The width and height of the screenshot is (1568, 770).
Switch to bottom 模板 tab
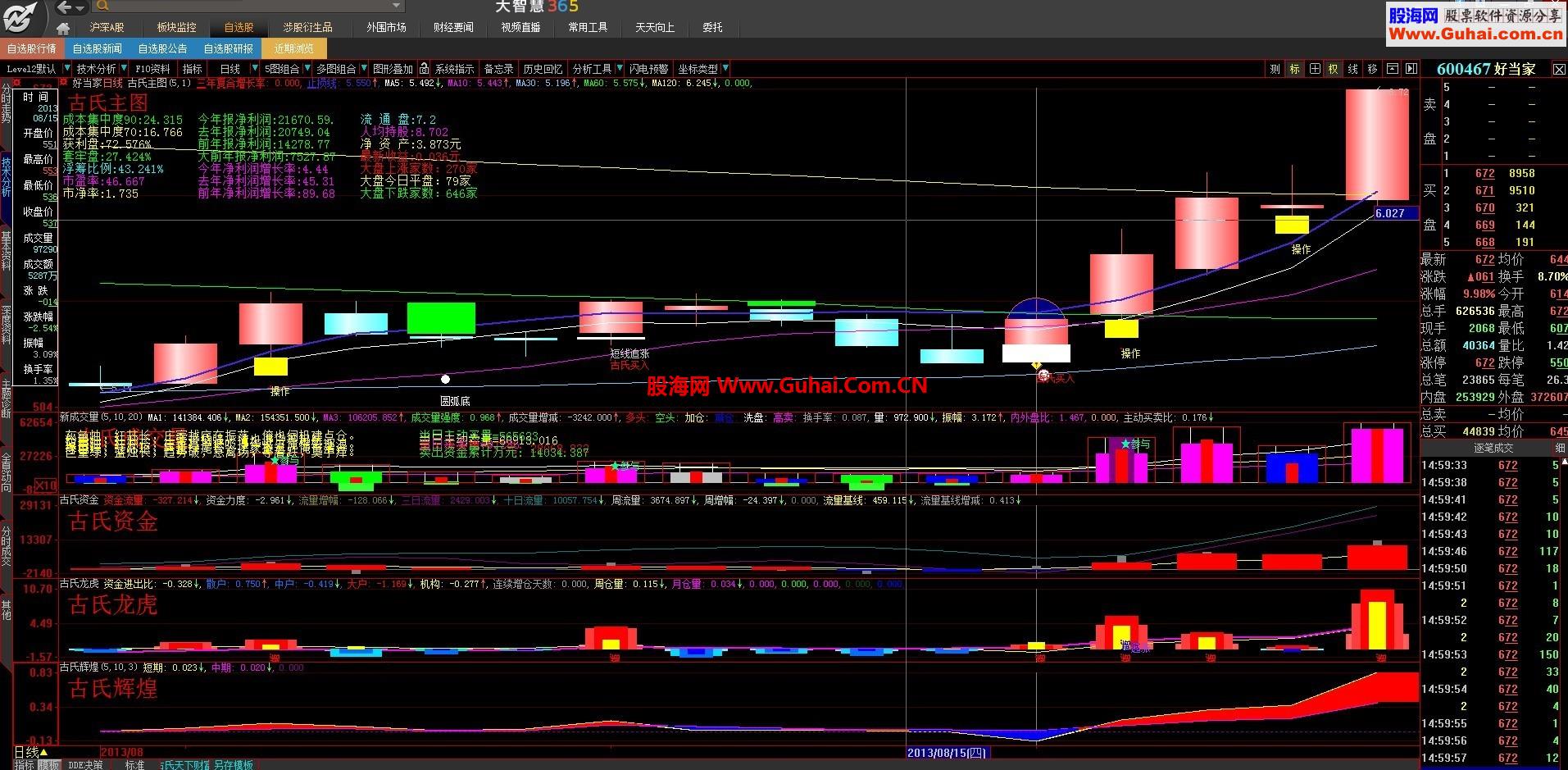click(x=49, y=764)
